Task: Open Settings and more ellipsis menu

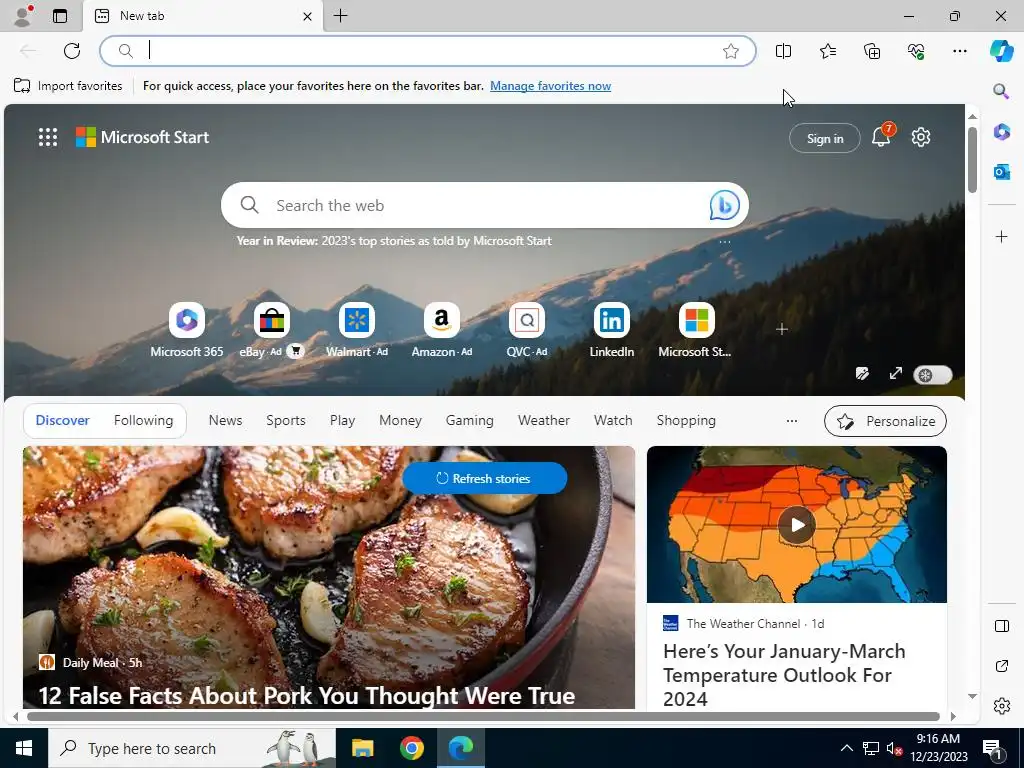Action: tap(959, 51)
